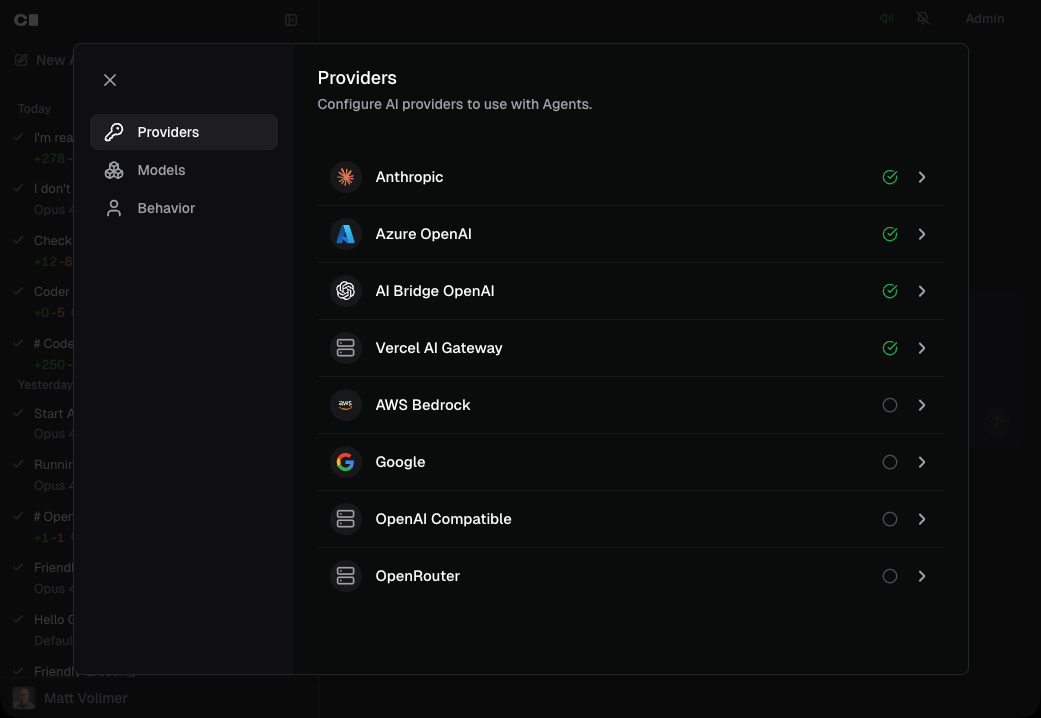Open the AWS Bedrock provider name

coord(423,405)
